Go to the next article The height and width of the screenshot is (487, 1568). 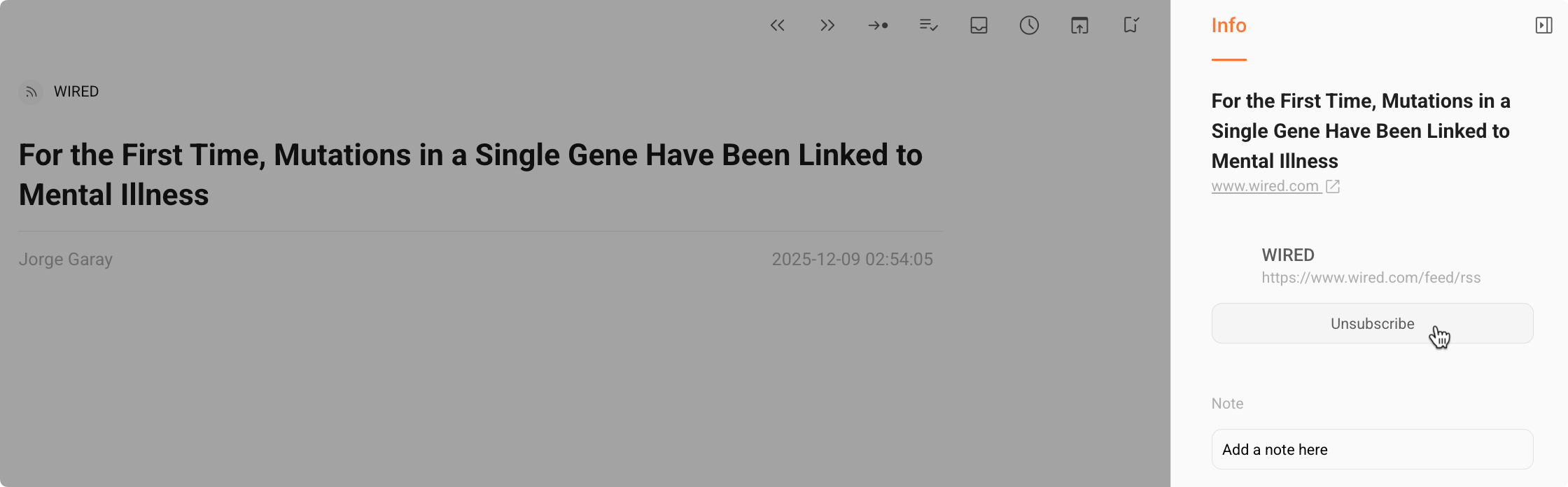point(827,25)
